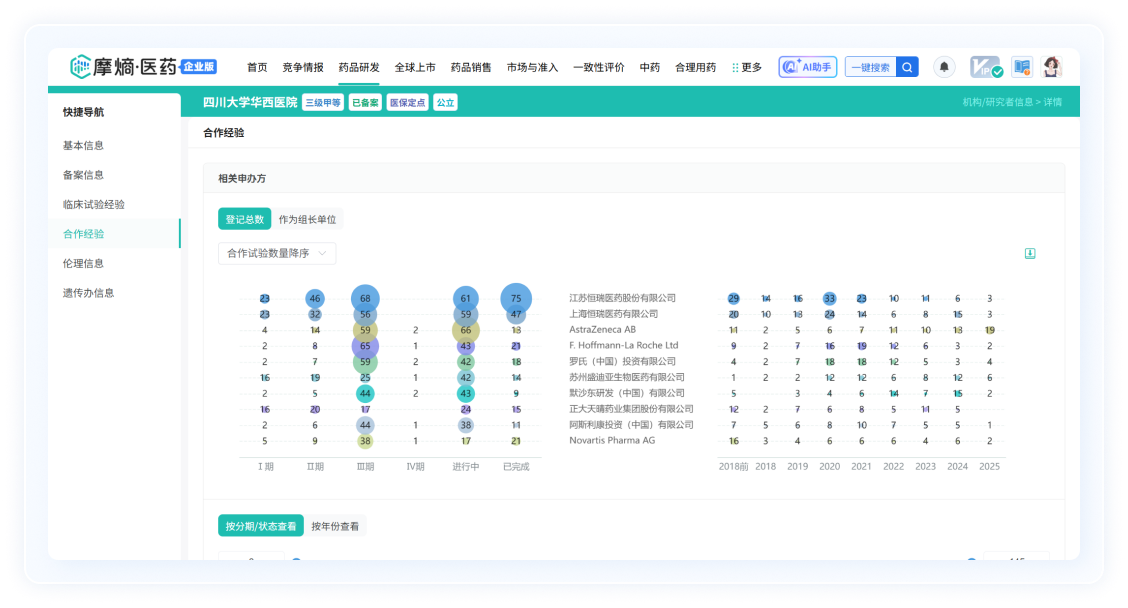Open the 全球上市 menu

pyautogui.click(x=415, y=67)
